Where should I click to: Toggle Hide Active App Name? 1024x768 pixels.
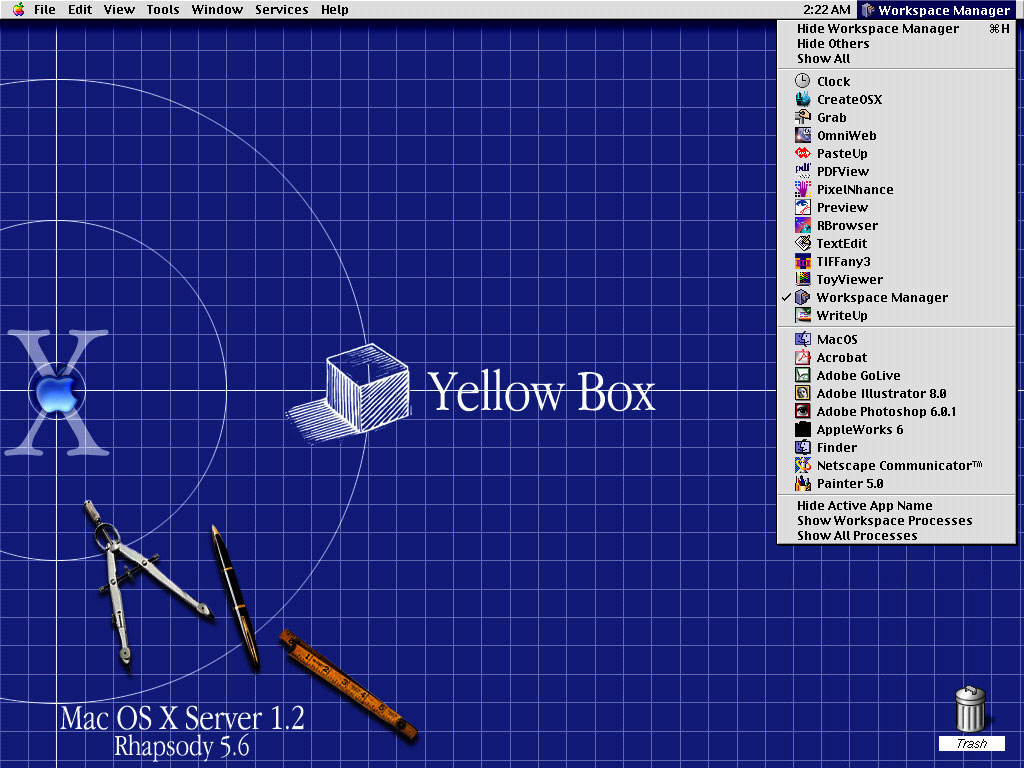[864, 506]
